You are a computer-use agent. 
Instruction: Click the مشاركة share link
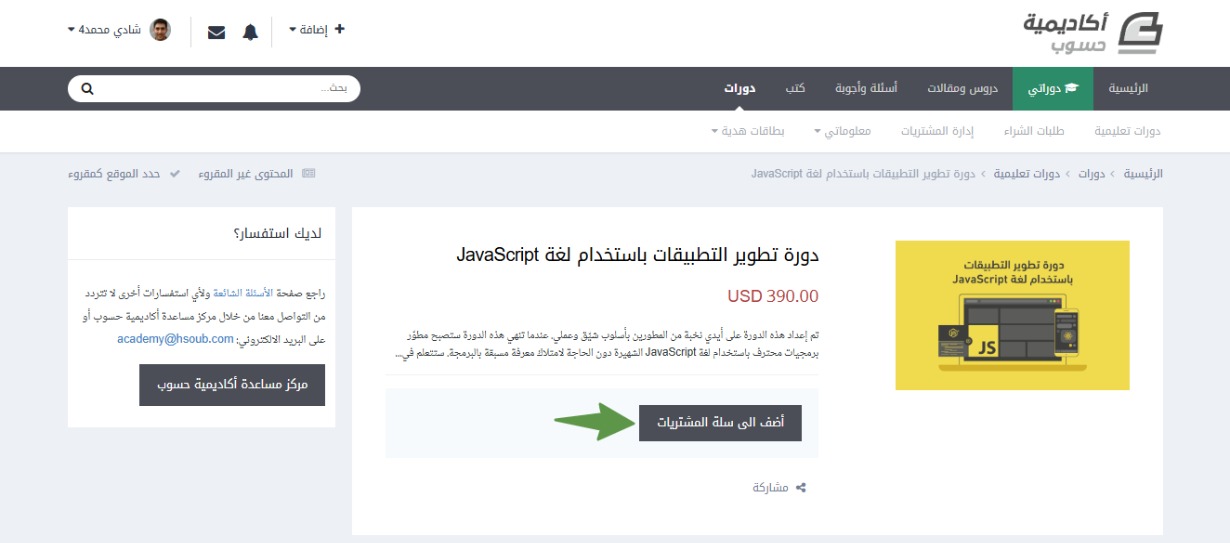[780, 488]
